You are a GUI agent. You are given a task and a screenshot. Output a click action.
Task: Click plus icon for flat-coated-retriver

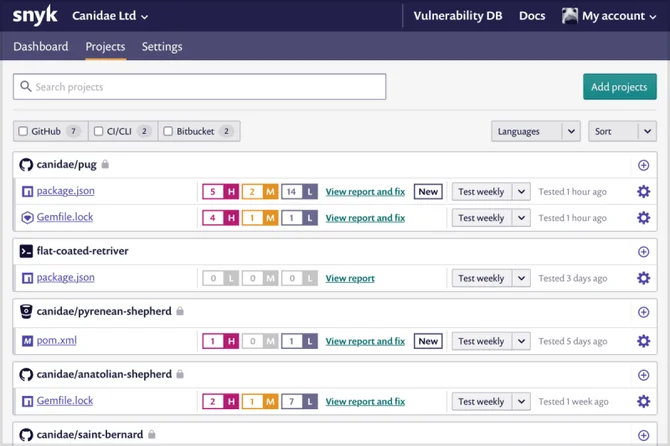pos(644,252)
